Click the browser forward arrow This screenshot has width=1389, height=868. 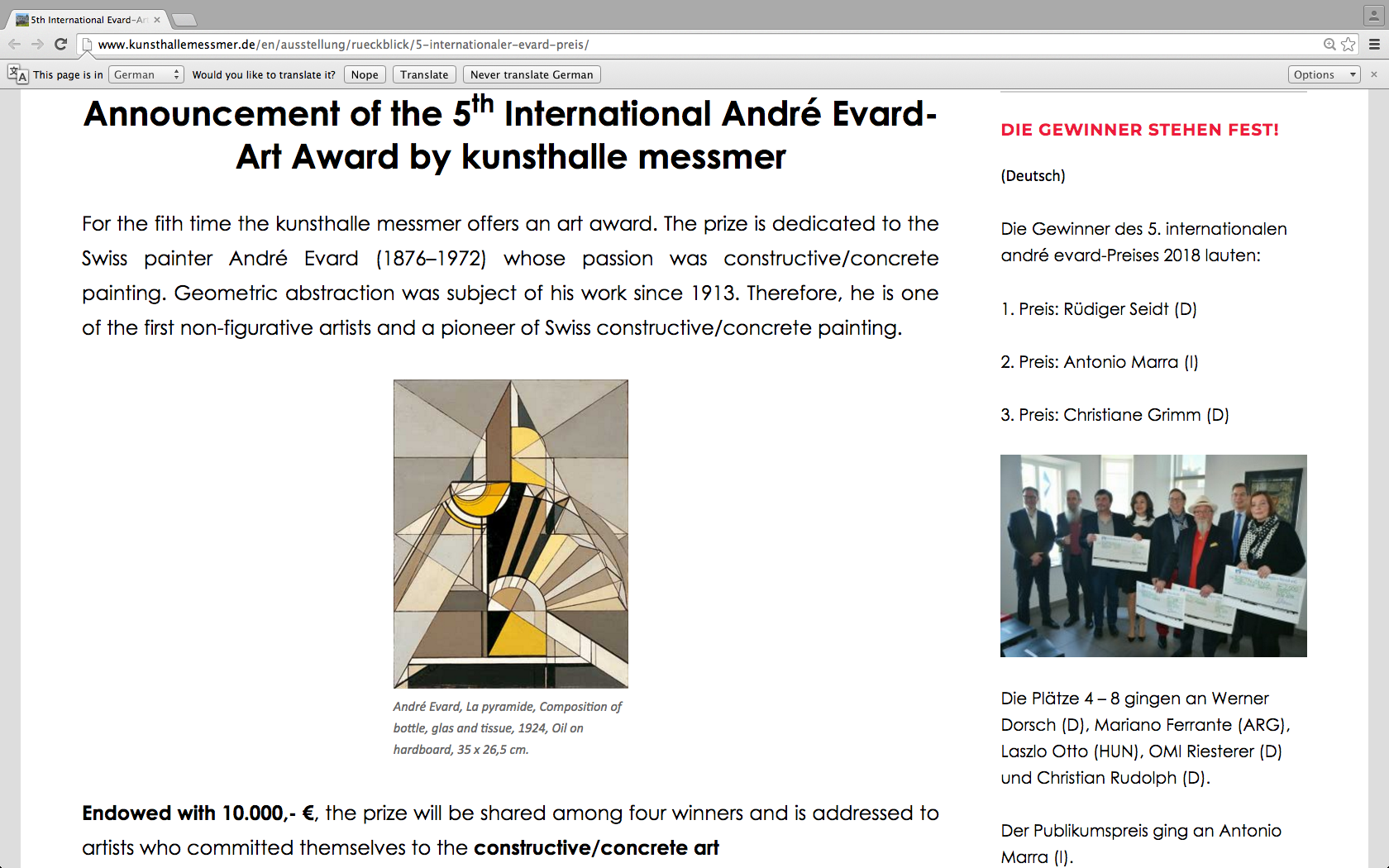coord(37,44)
